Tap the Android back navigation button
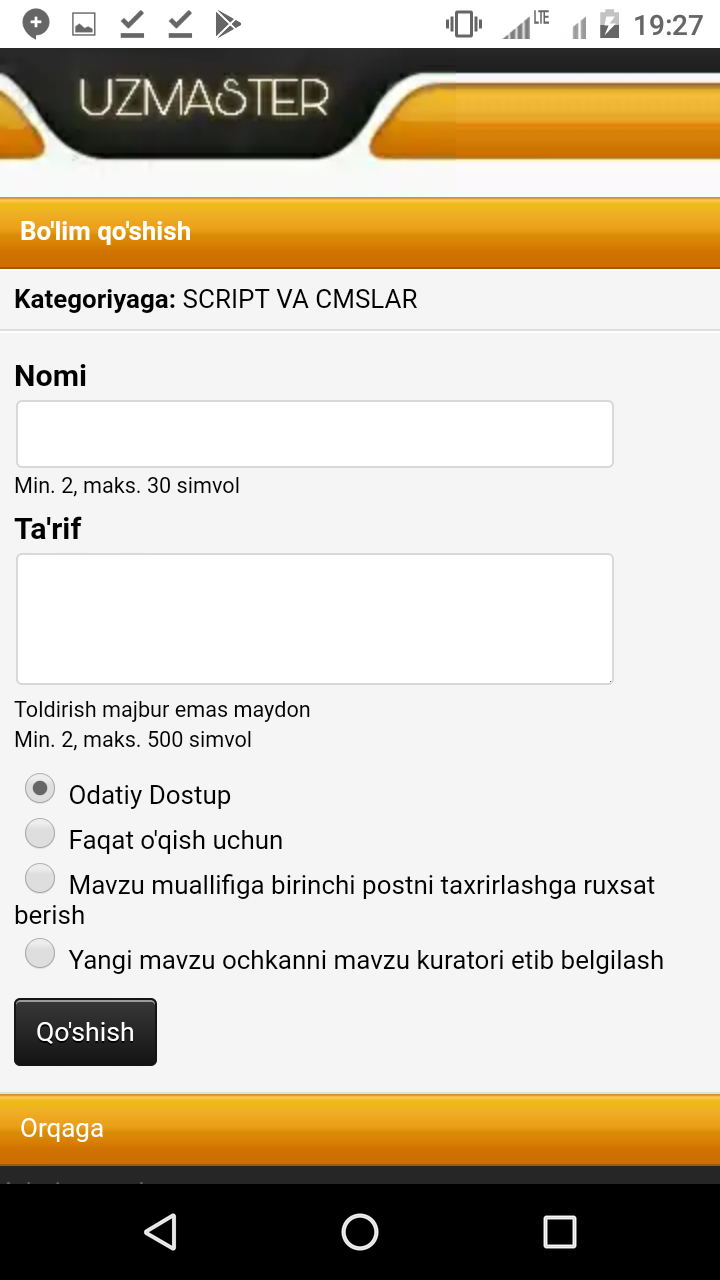Screen dimensions: 720x1280 click(x=160, y=1232)
